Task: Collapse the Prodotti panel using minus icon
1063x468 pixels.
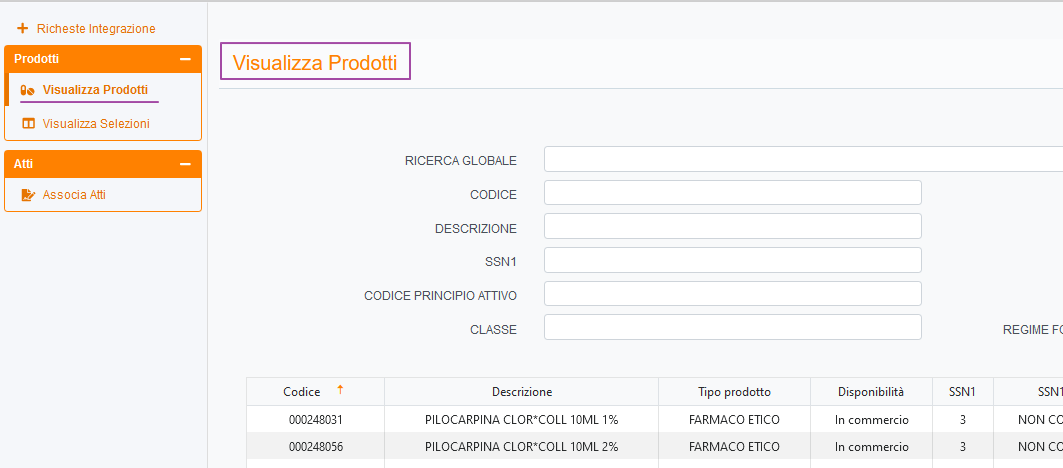Action: 185,59
